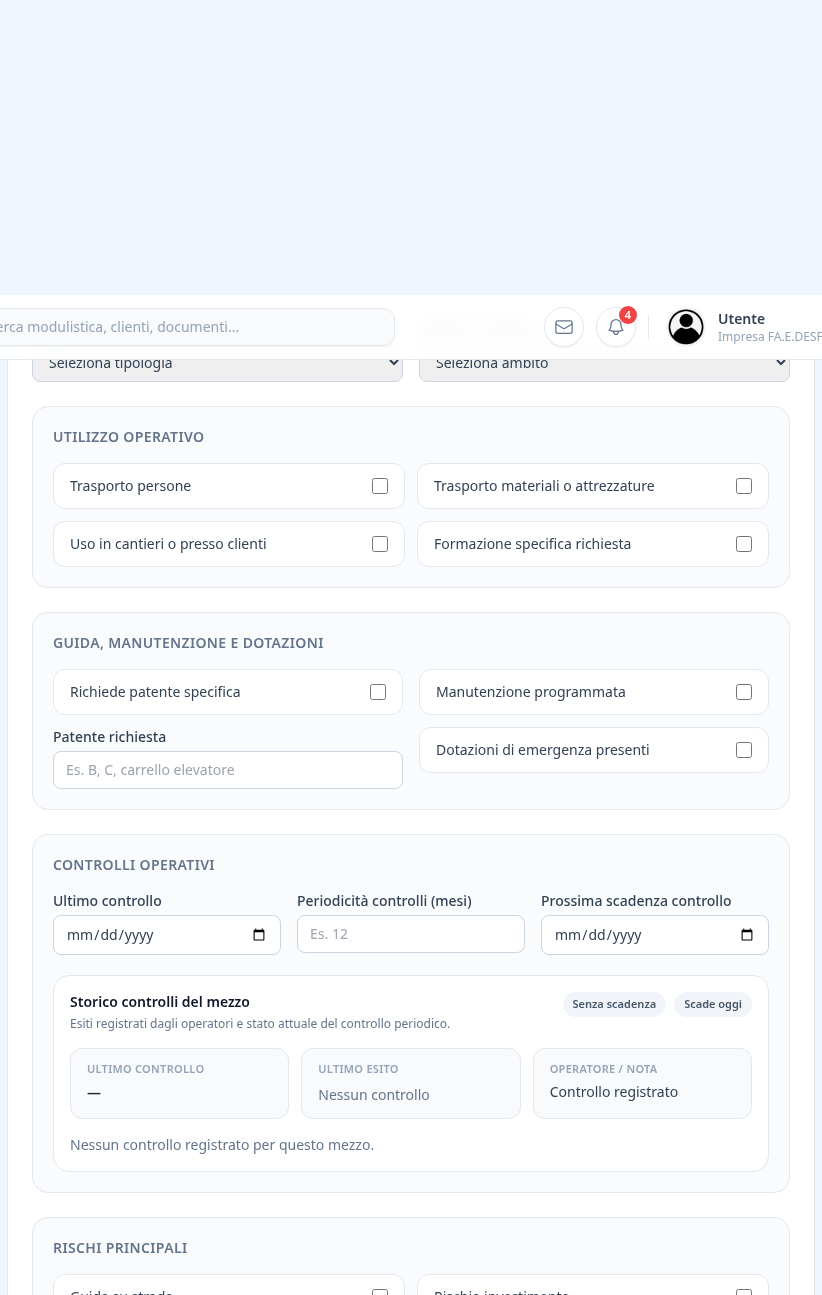Click the Nessun controllo esito text
Screen dimensions: 822x1295
[374, 1095]
